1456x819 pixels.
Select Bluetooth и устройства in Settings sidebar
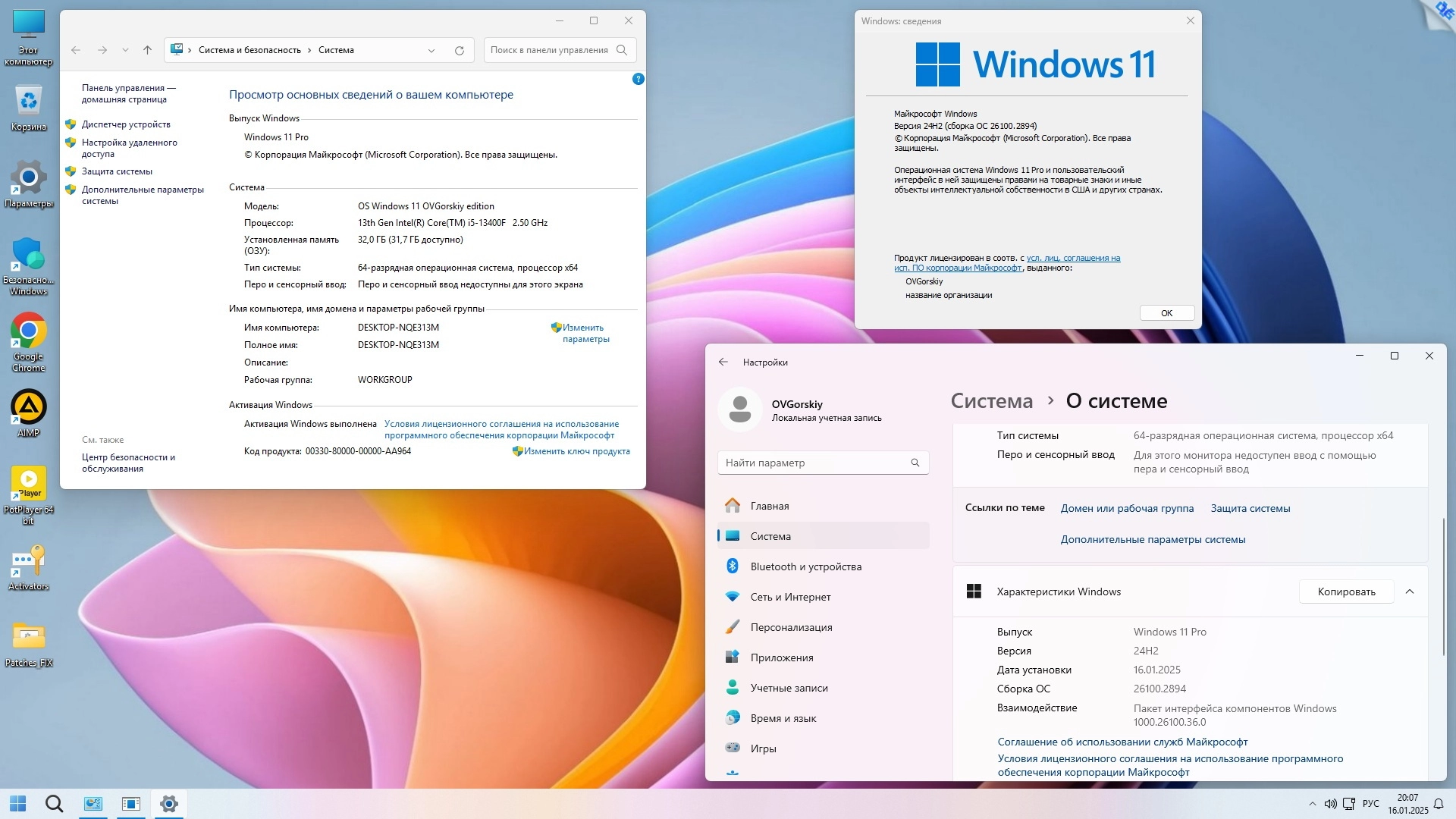click(805, 566)
